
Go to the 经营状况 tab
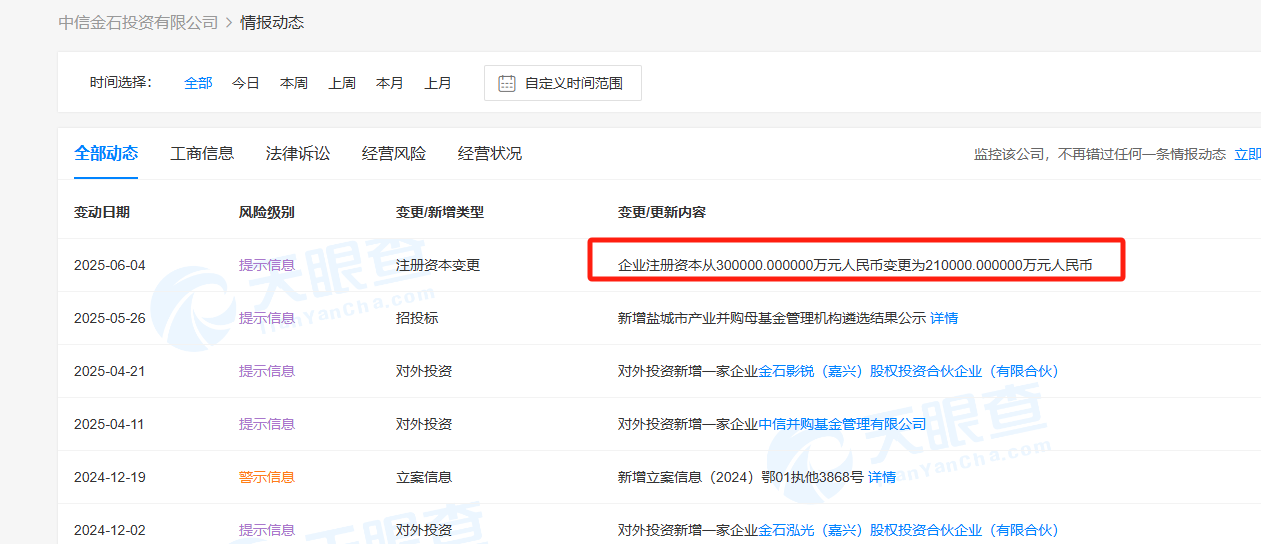(x=490, y=153)
